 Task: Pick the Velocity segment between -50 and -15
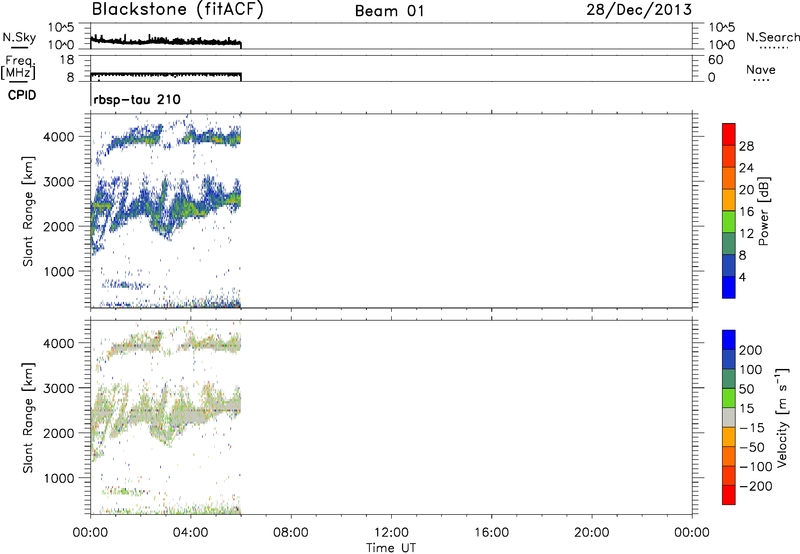click(729, 437)
